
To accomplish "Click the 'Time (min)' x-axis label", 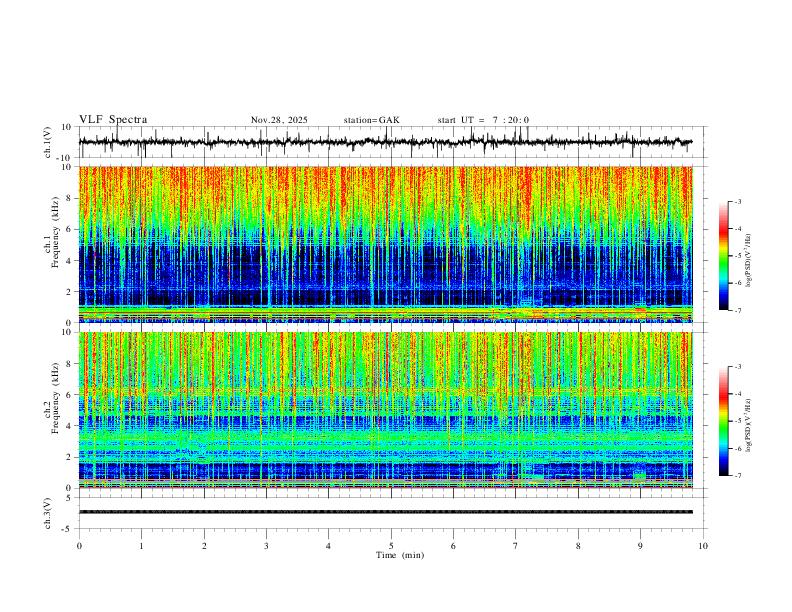I will click(x=400, y=555).
